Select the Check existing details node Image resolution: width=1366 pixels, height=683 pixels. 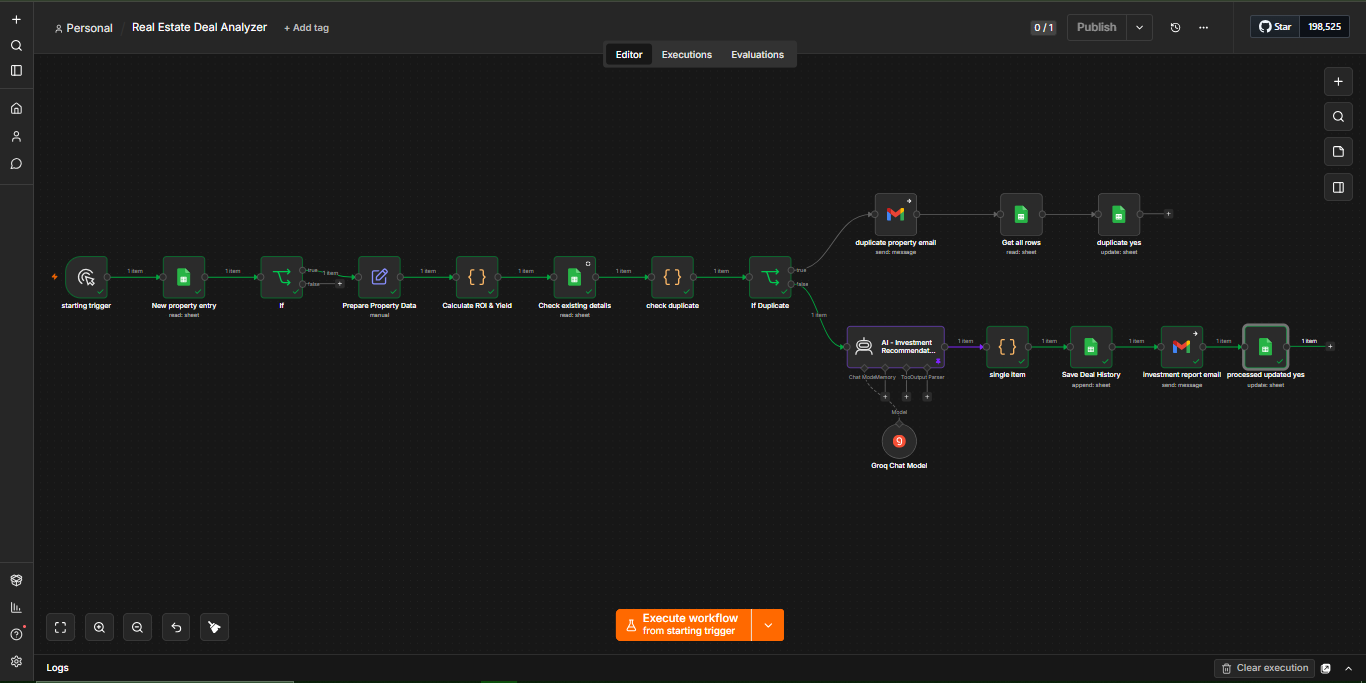click(x=574, y=277)
